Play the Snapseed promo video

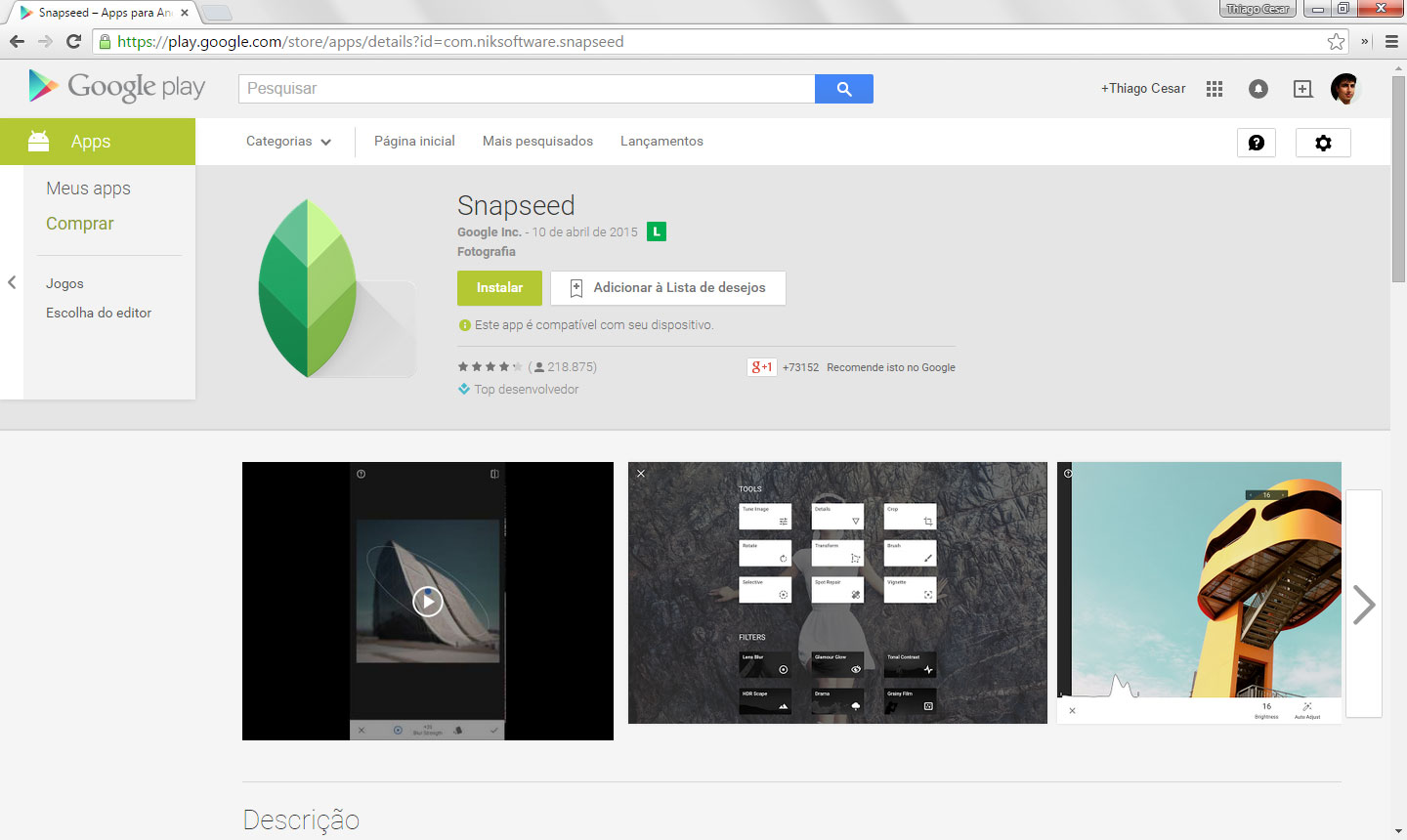click(x=428, y=601)
